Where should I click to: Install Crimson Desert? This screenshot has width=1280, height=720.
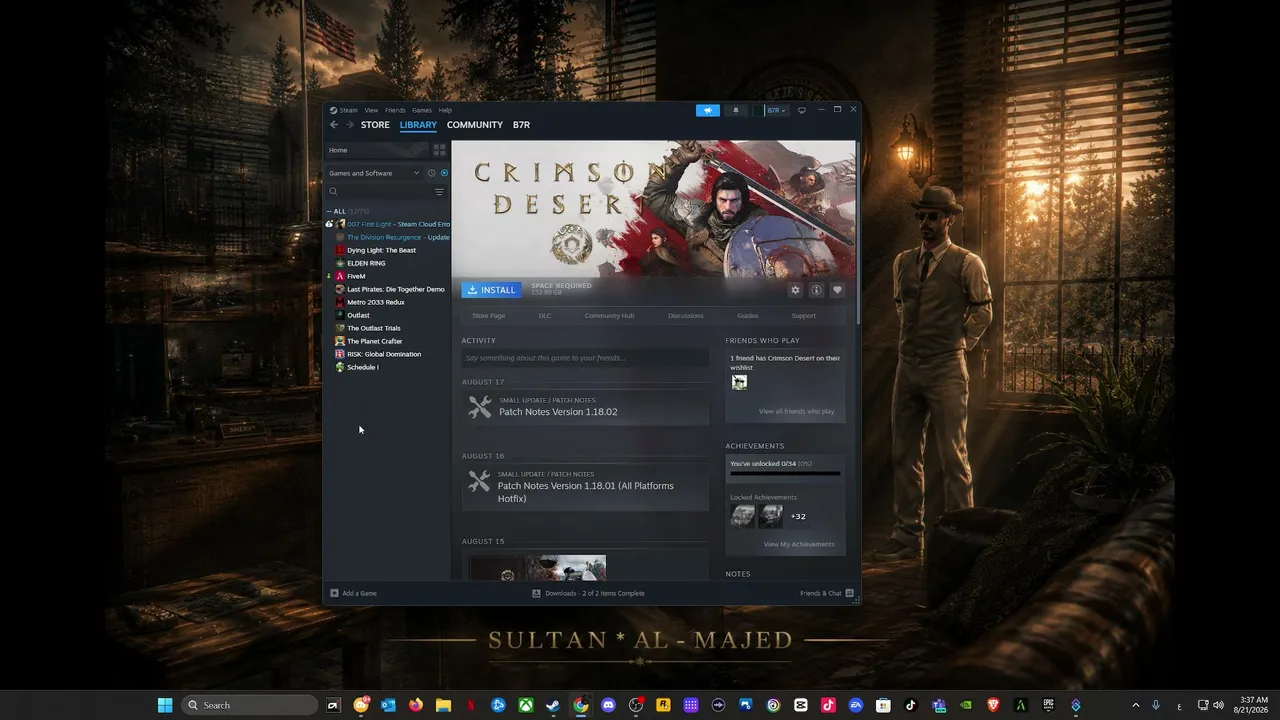tap(491, 290)
